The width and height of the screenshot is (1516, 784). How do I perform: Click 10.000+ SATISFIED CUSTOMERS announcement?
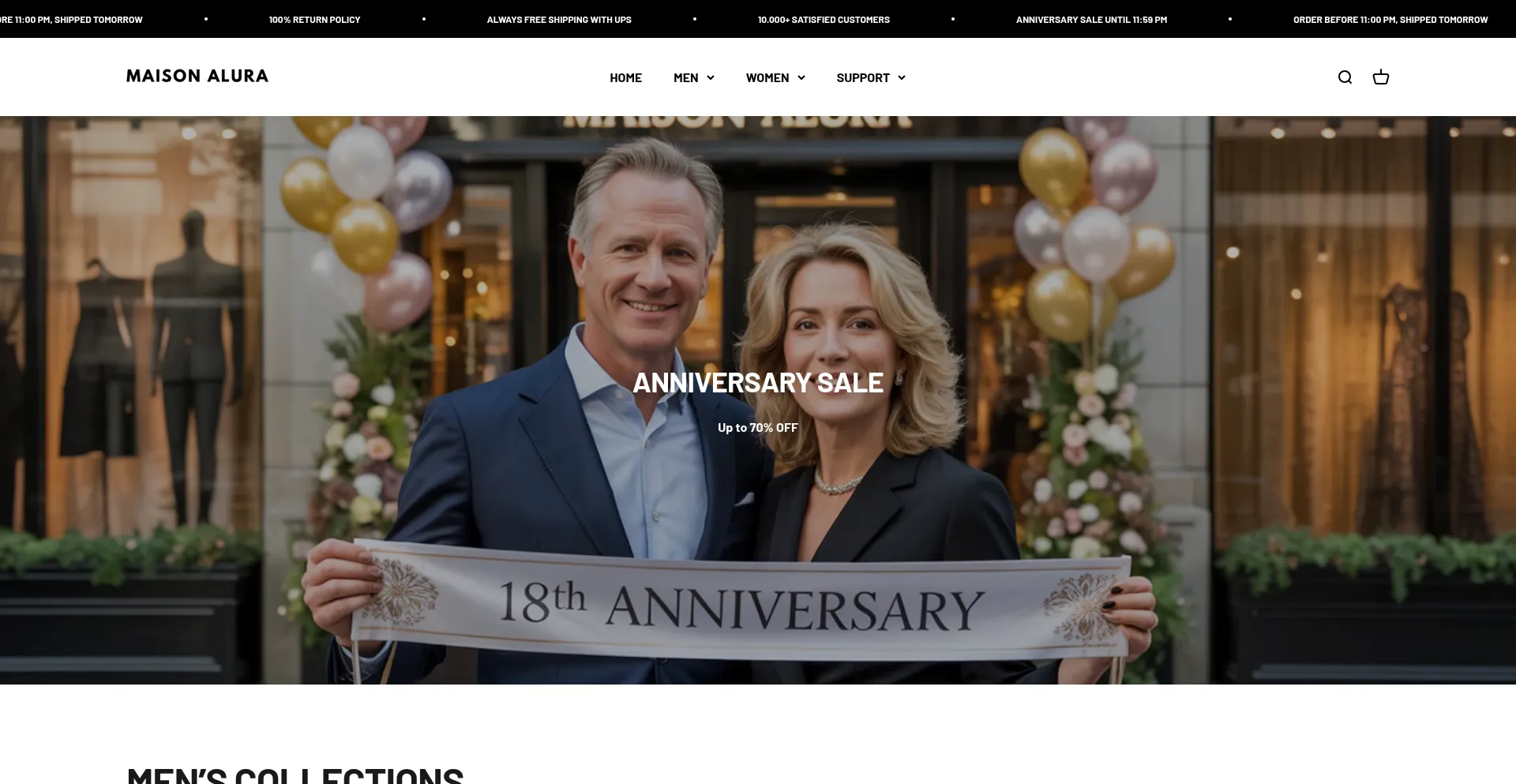(824, 19)
